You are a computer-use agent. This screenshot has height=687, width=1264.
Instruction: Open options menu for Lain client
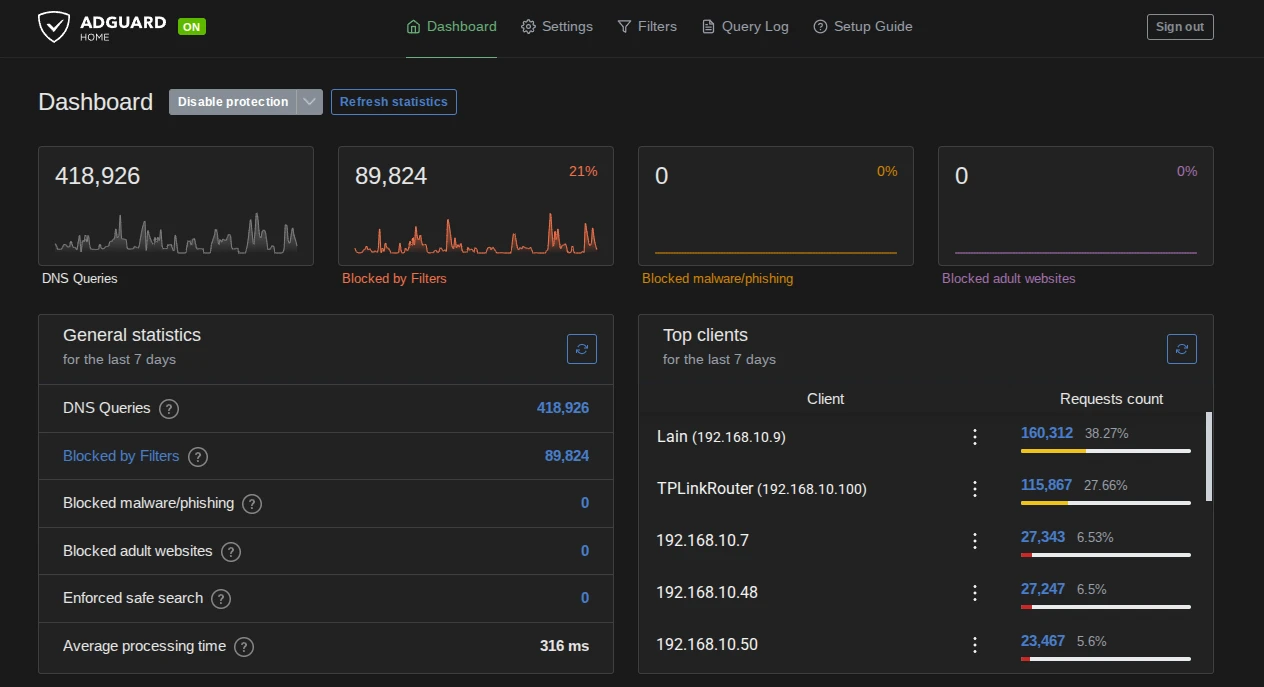click(x=975, y=437)
